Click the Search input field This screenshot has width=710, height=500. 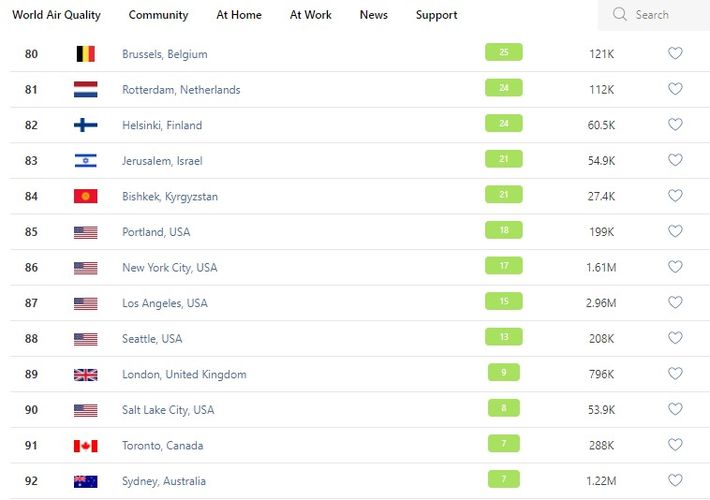click(665, 15)
